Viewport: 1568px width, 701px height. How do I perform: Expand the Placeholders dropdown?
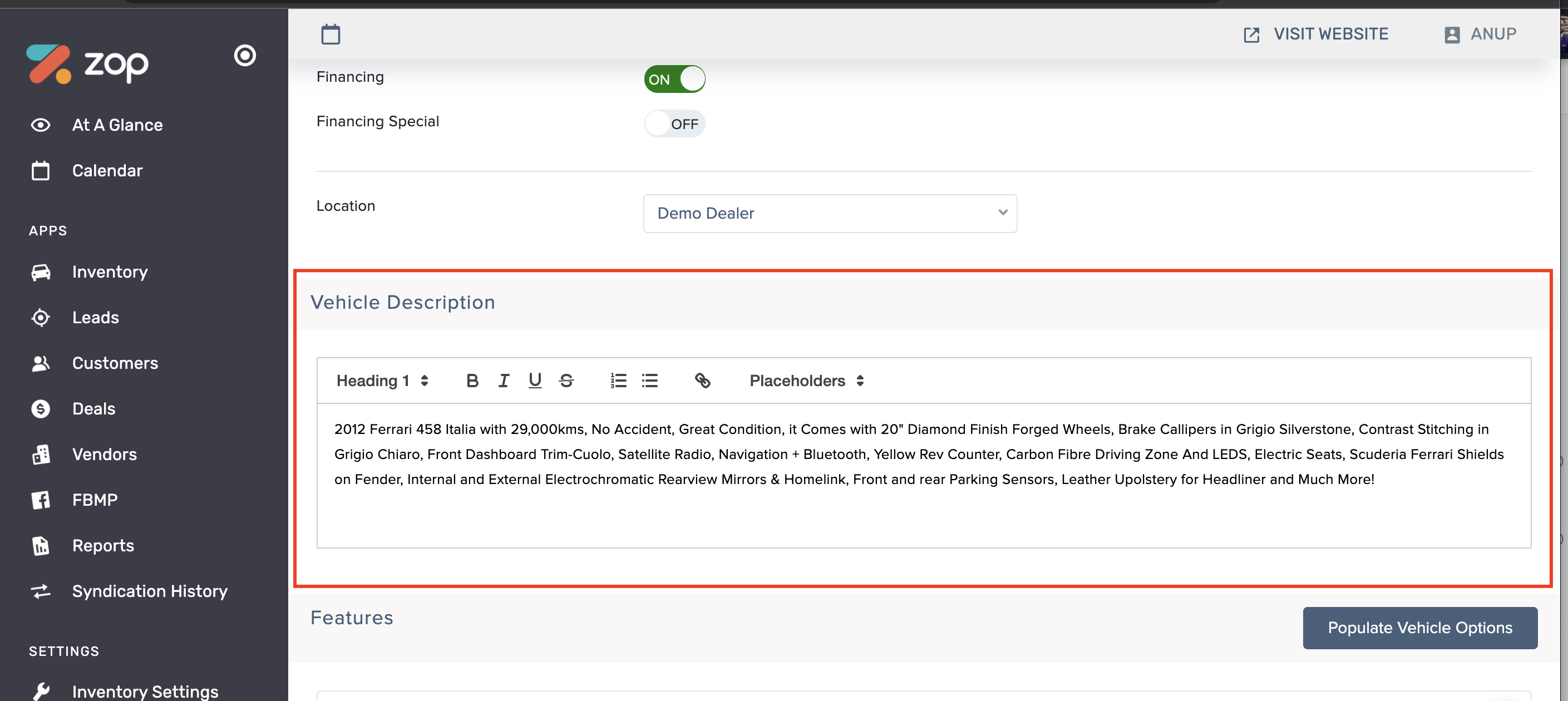point(806,381)
